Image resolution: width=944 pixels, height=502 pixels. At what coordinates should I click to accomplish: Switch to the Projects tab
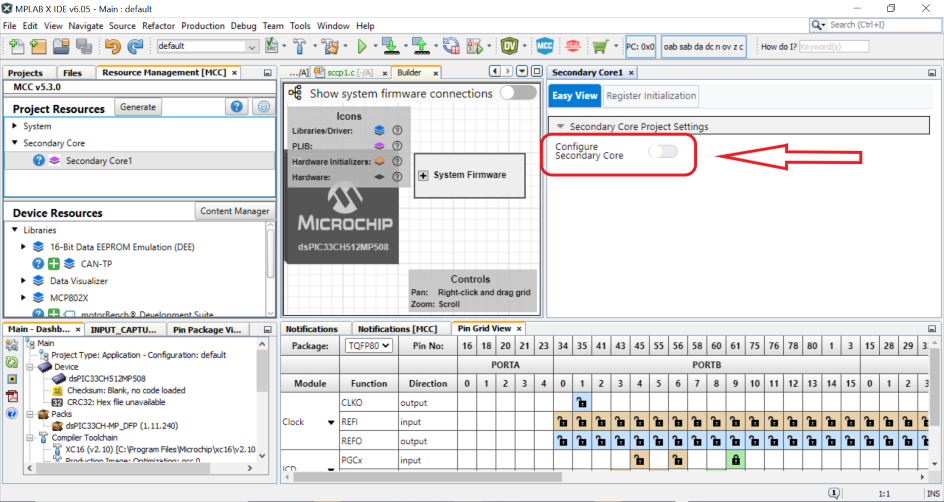coord(25,73)
